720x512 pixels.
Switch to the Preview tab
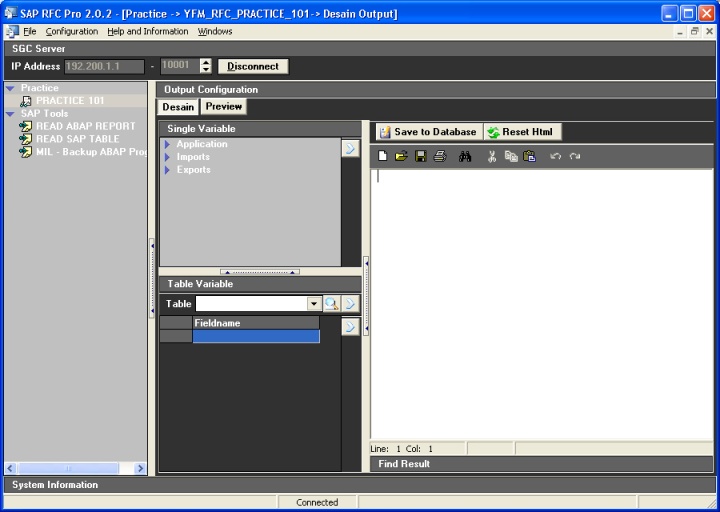click(224, 107)
